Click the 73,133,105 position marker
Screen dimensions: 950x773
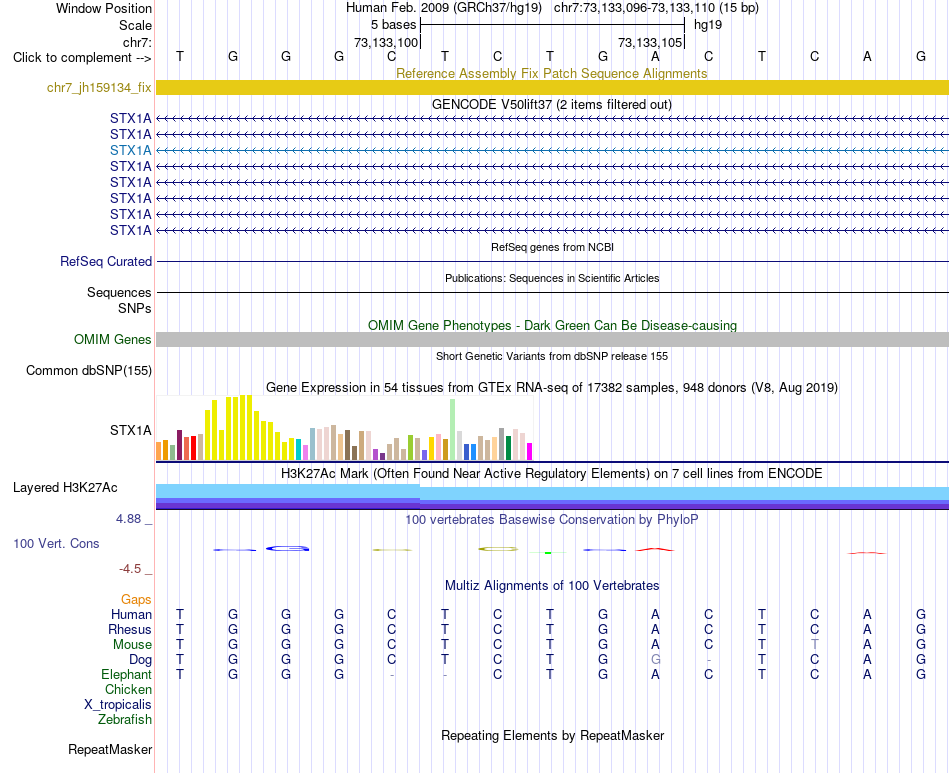pyautogui.click(x=650, y=42)
